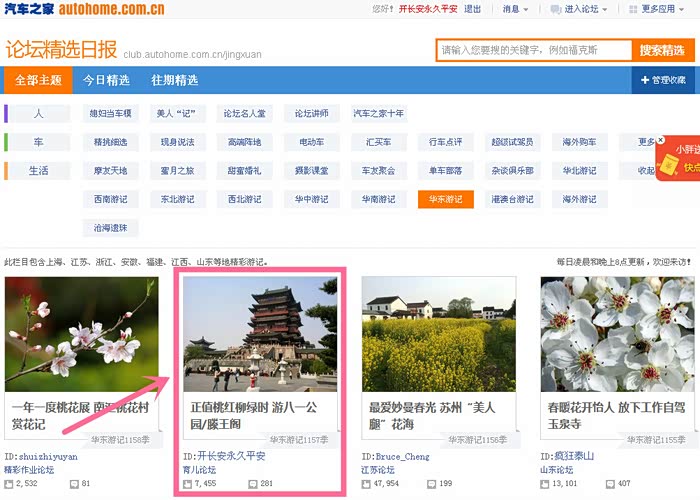
Task: Open the 蜜月之旅 tag
Action: click(x=177, y=171)
